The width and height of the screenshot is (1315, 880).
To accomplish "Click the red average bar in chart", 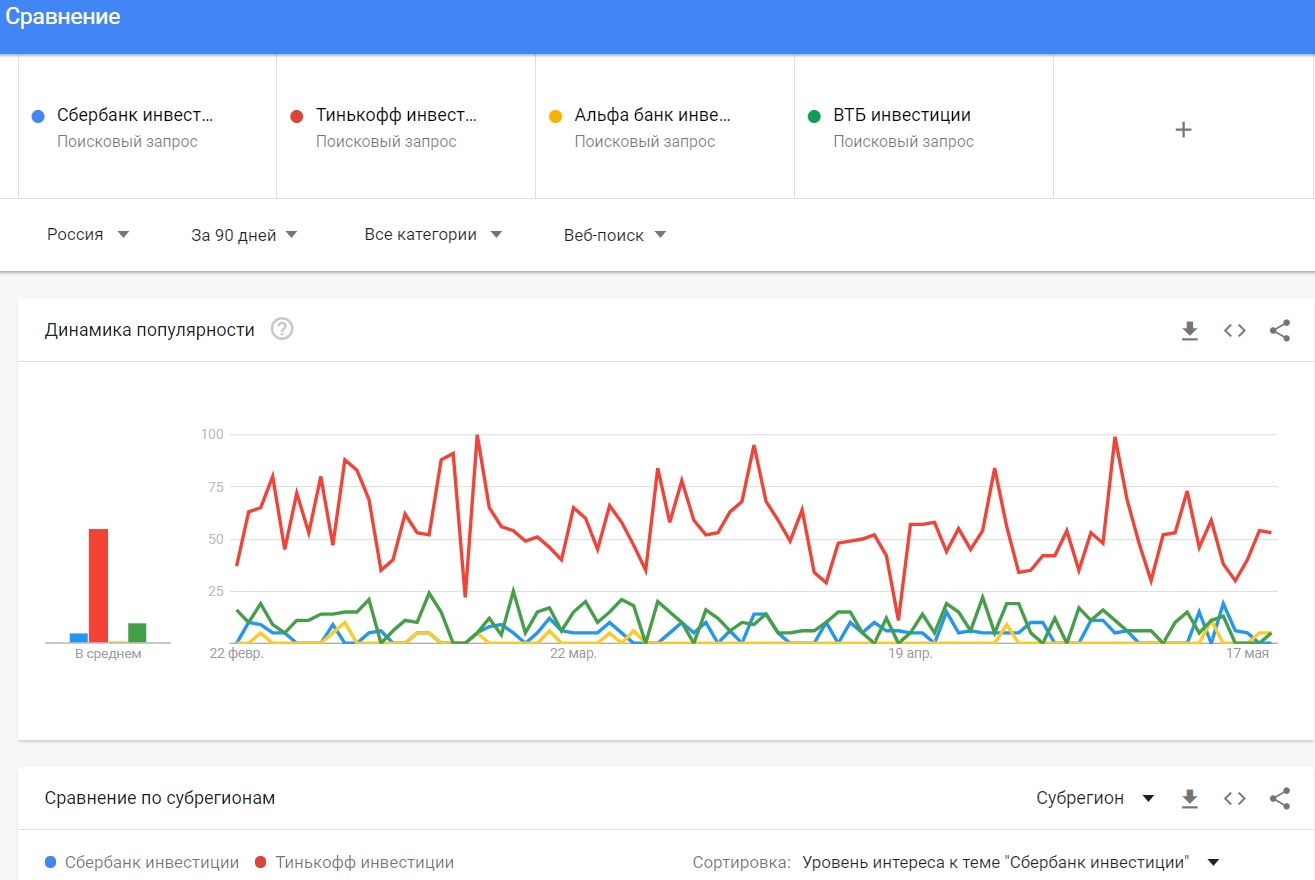I will click(x=98, y=585).
